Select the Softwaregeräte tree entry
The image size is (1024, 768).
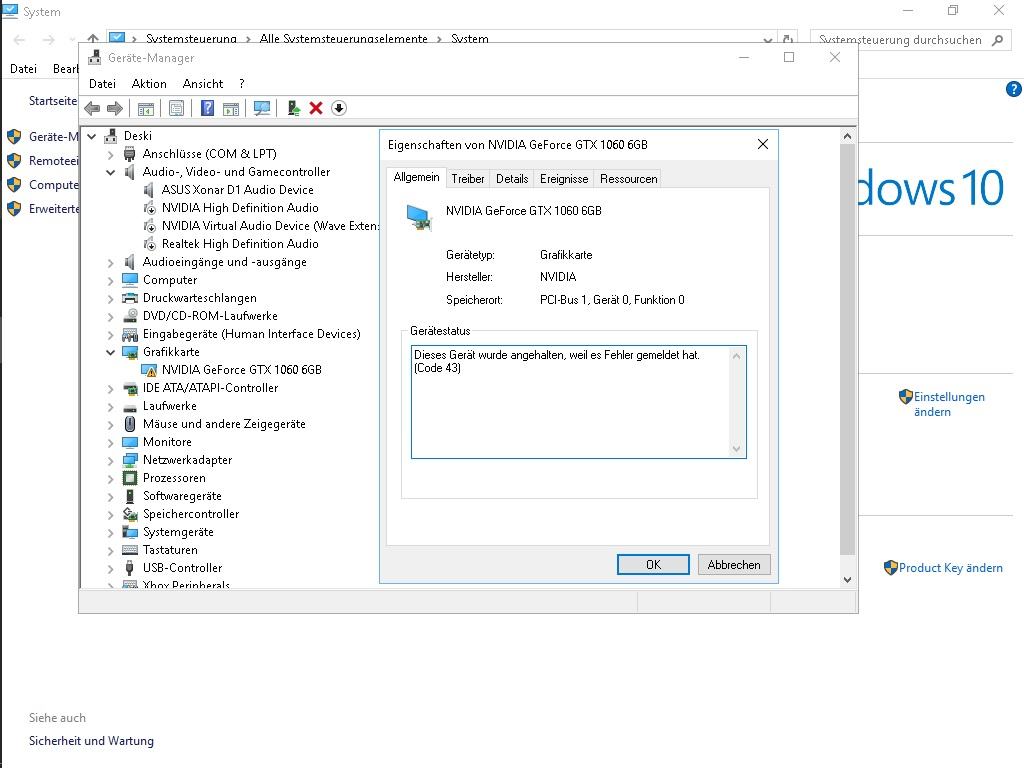coord(182,496)
